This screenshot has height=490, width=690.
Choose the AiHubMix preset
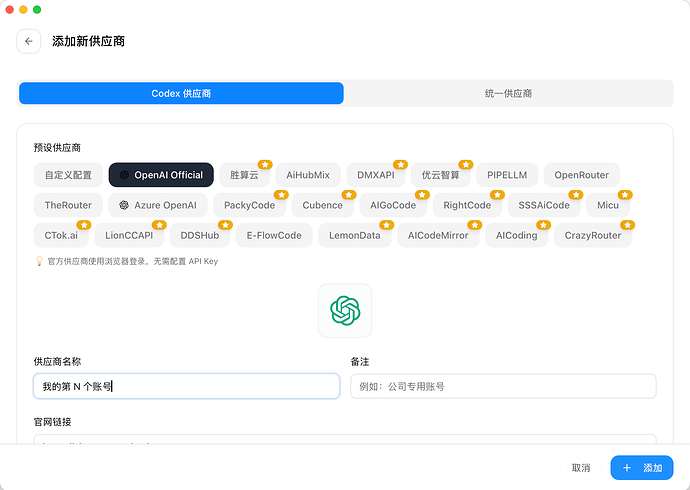tap(308, 175)
